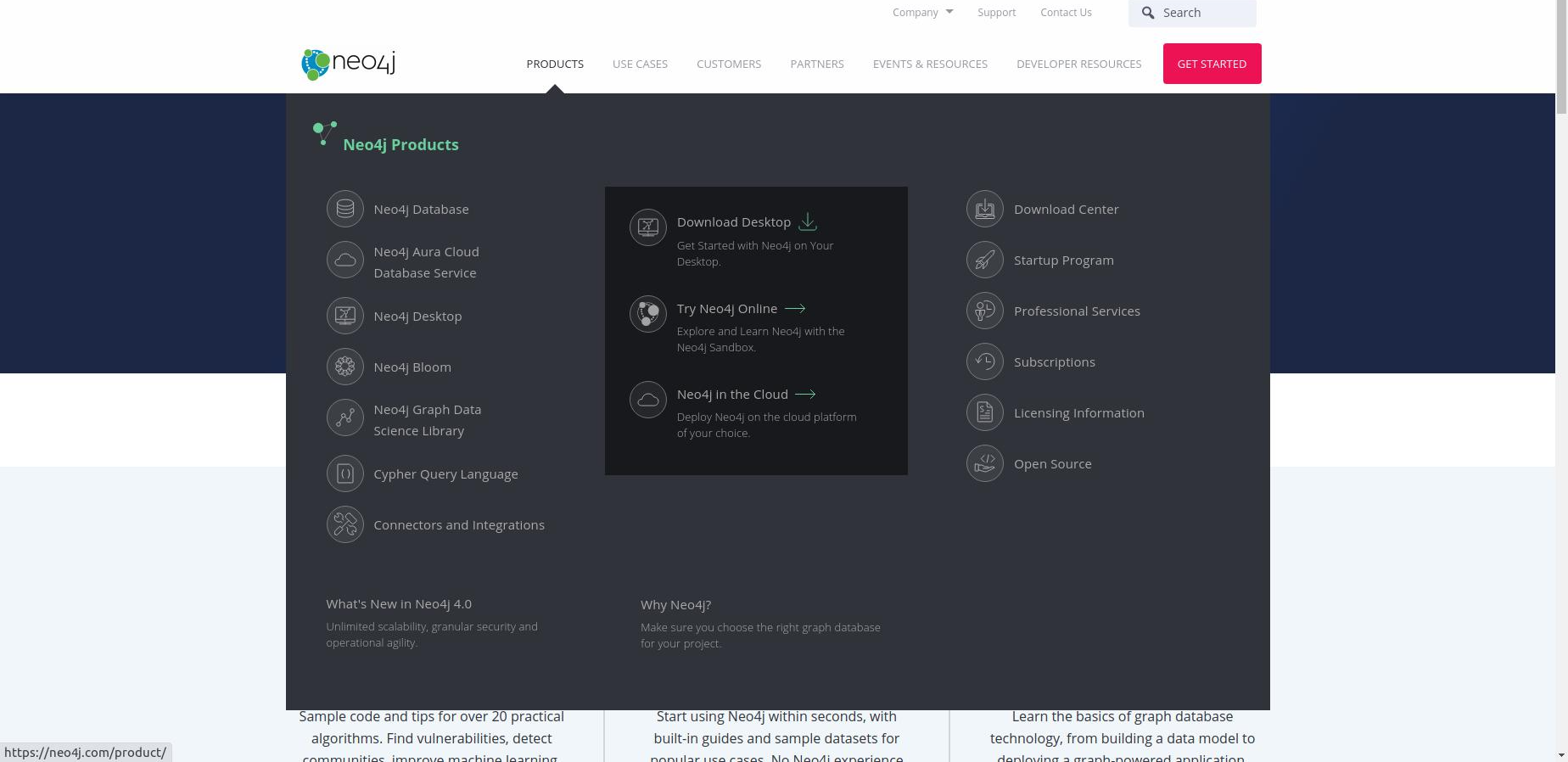Click the Startup Program rocket icon
Viewport: 1568px width, 762px height.
985,260
